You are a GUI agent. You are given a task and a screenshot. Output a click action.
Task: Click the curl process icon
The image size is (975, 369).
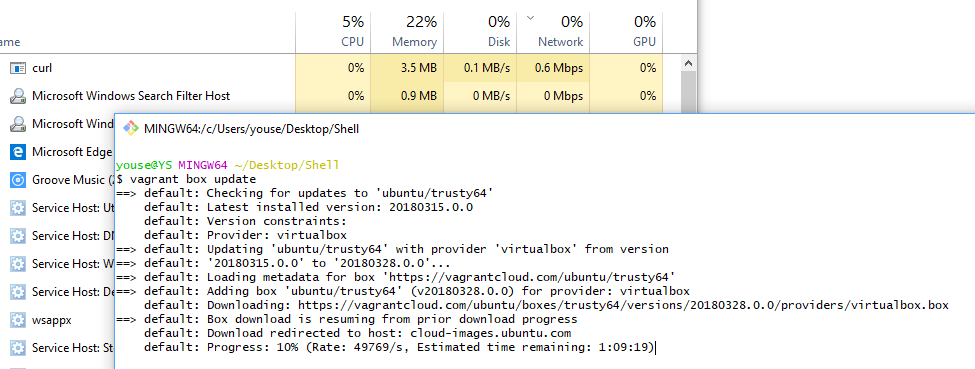[x=18, y=68]
